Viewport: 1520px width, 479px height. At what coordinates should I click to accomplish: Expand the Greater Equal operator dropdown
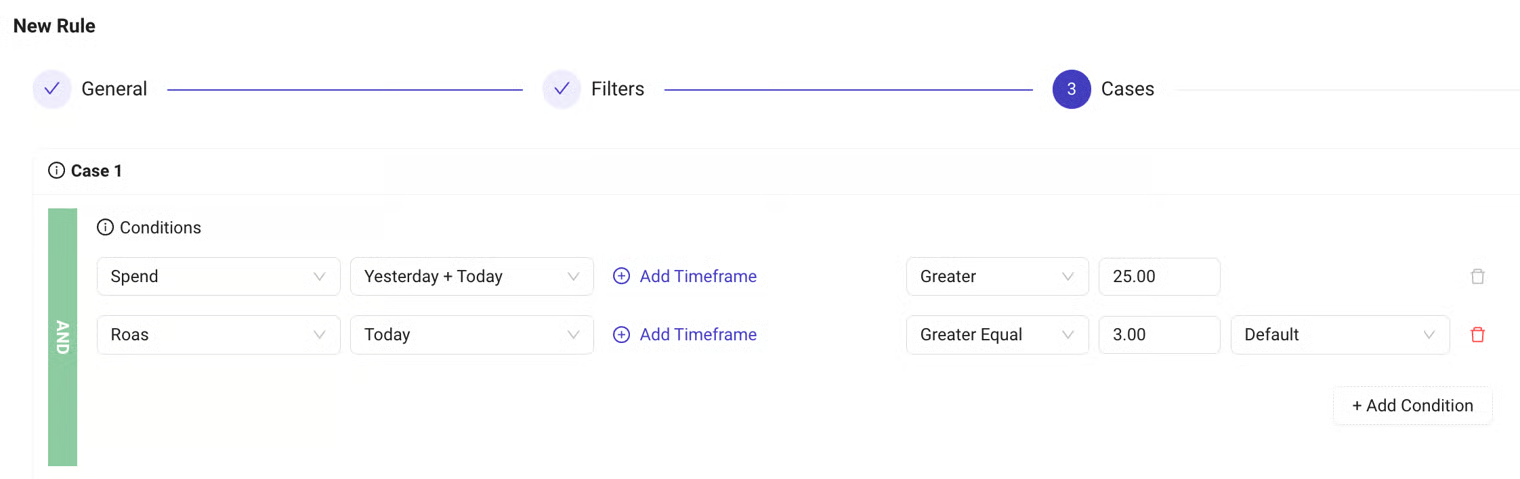996,335
